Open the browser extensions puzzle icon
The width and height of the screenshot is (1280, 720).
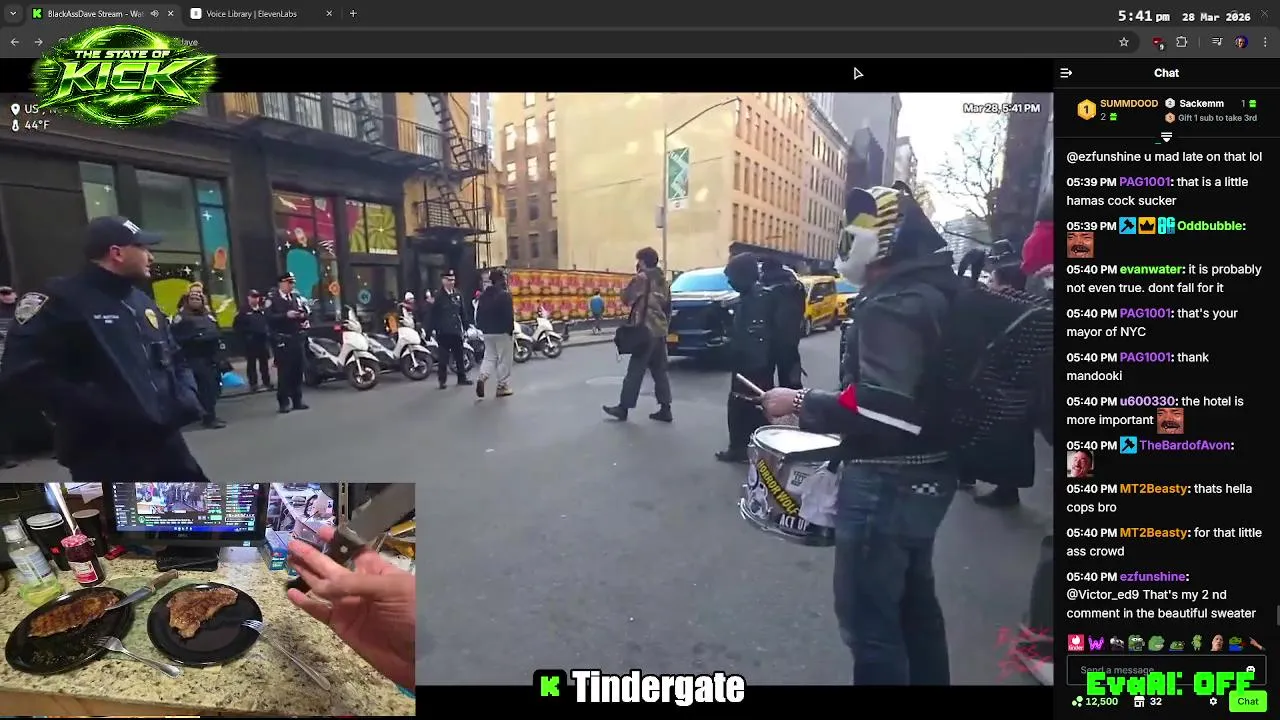pyautogui.click(x=1182, y=42)
